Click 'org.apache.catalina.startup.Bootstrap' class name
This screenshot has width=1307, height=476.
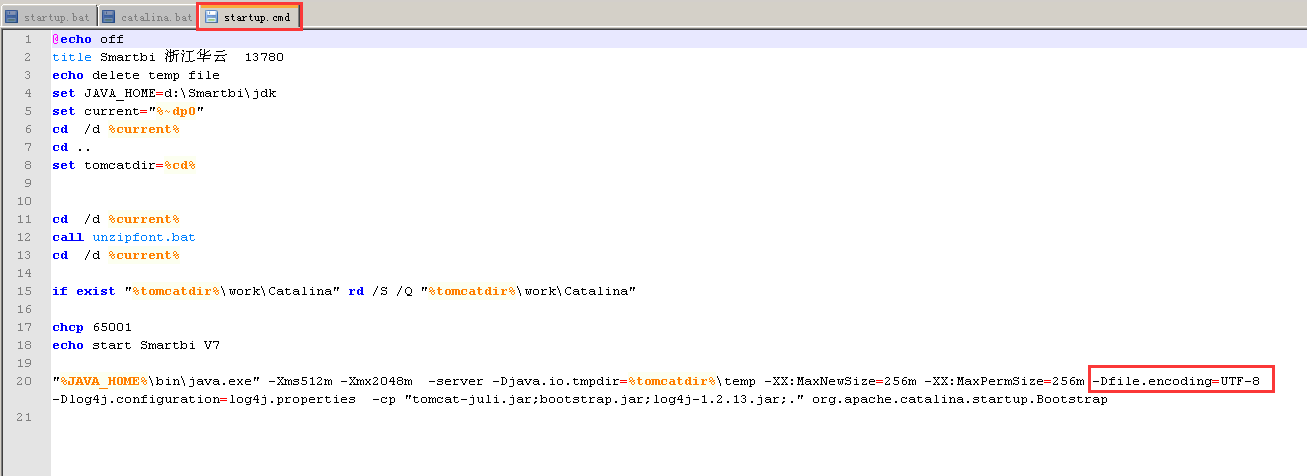960,399
